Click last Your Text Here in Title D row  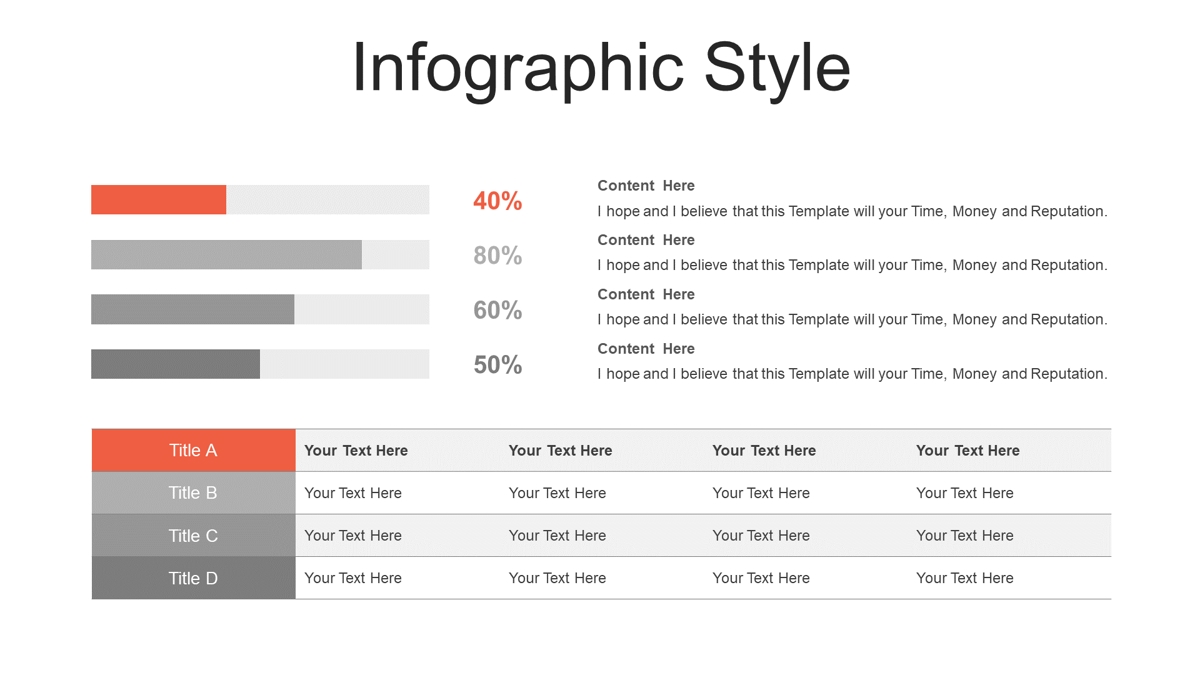click(965, 578)
